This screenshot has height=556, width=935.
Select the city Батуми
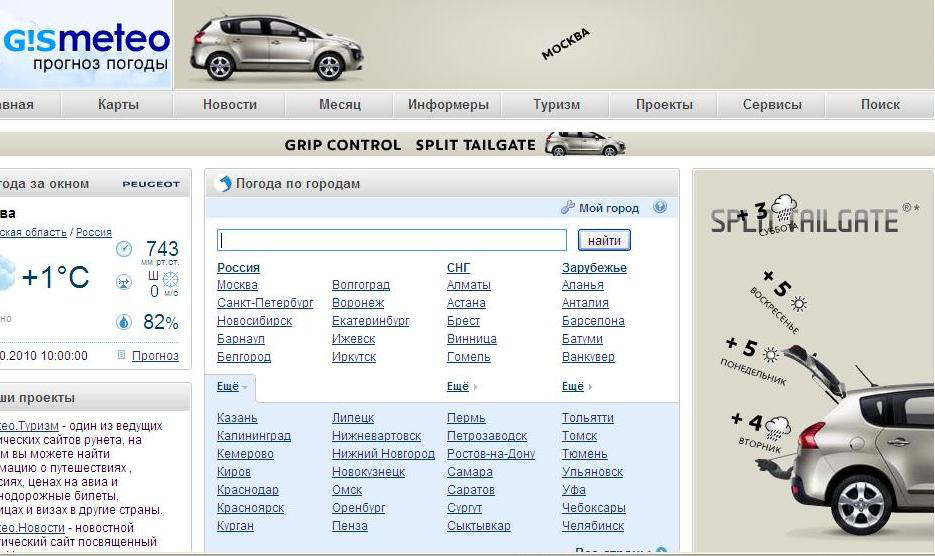(x=582, y=339)
